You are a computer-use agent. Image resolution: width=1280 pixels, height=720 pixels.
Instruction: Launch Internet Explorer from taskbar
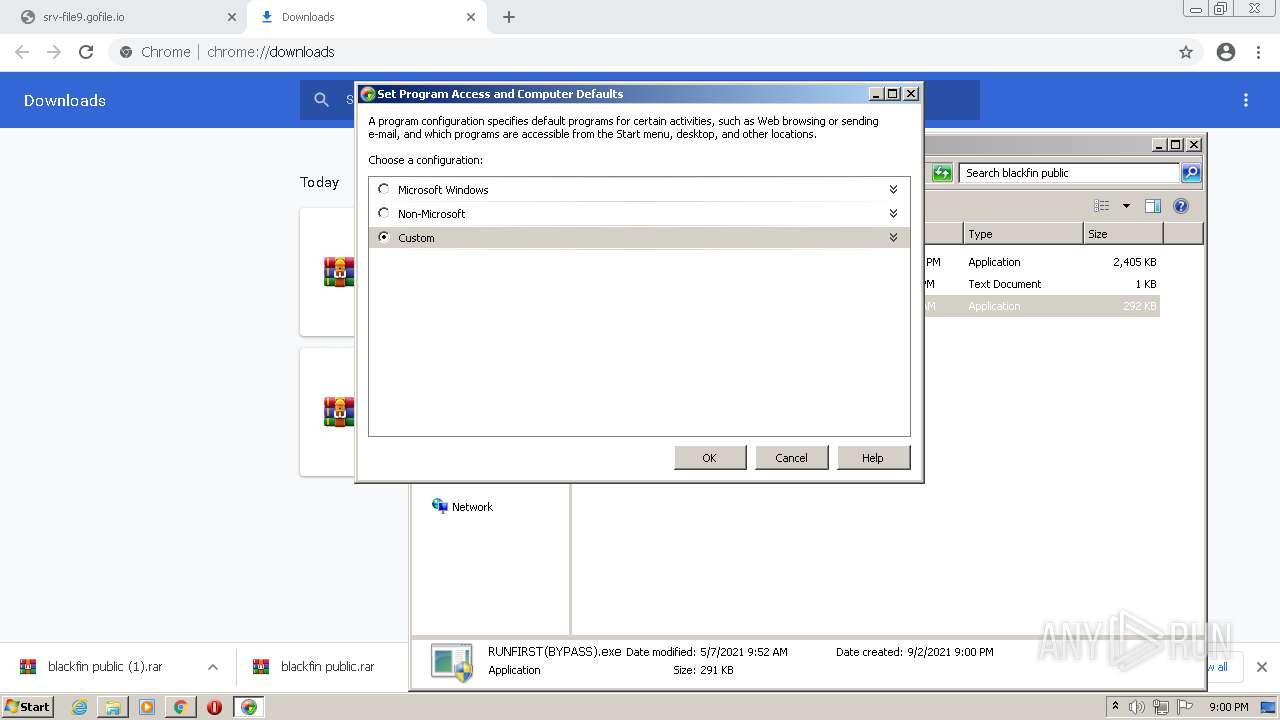pos(80,707)
